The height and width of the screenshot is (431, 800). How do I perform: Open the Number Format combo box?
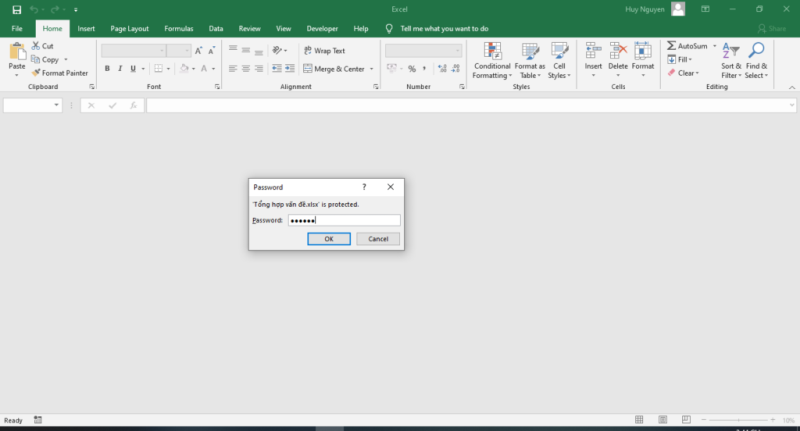click(x=423, y=50)
